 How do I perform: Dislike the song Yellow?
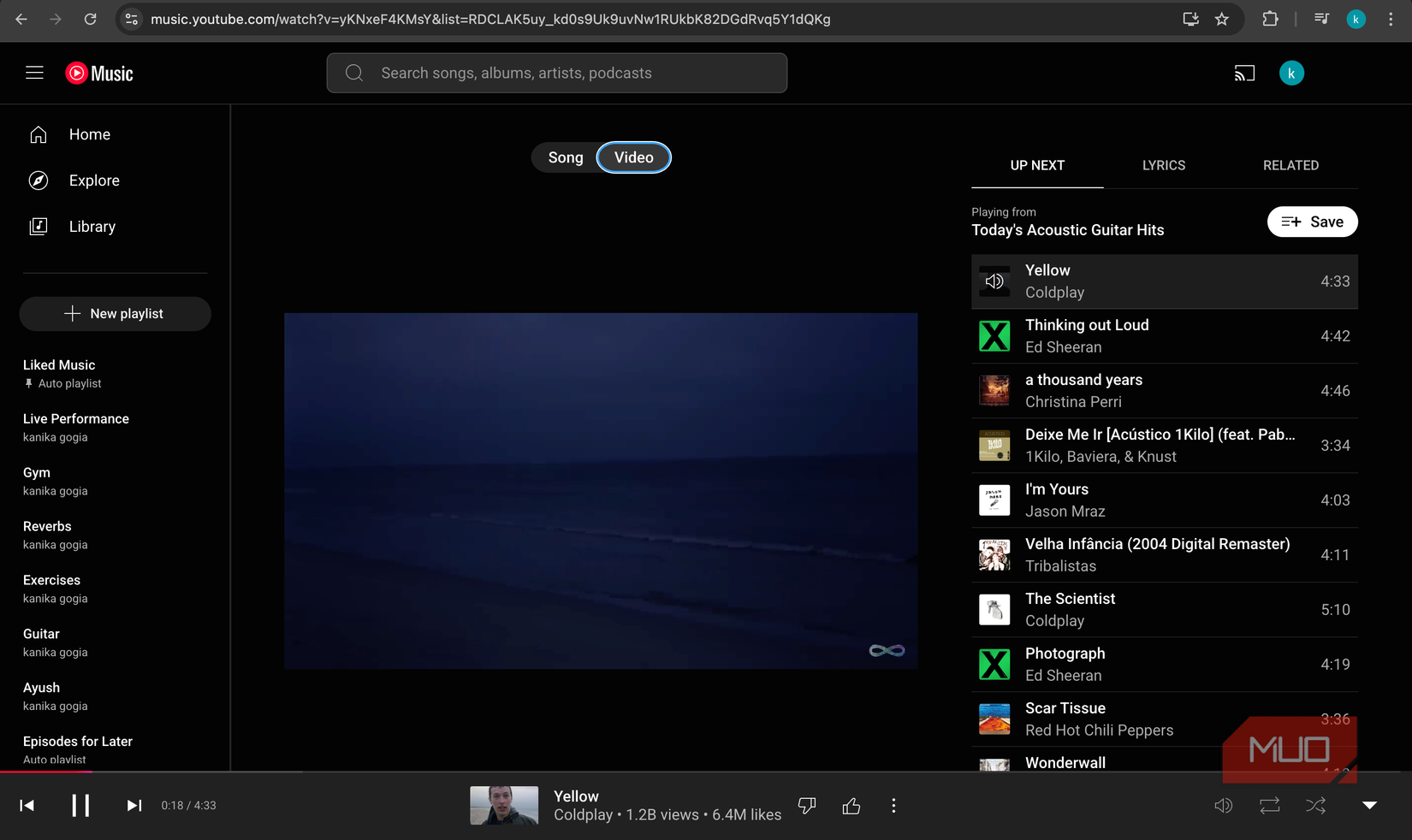(x=806, y=806)
